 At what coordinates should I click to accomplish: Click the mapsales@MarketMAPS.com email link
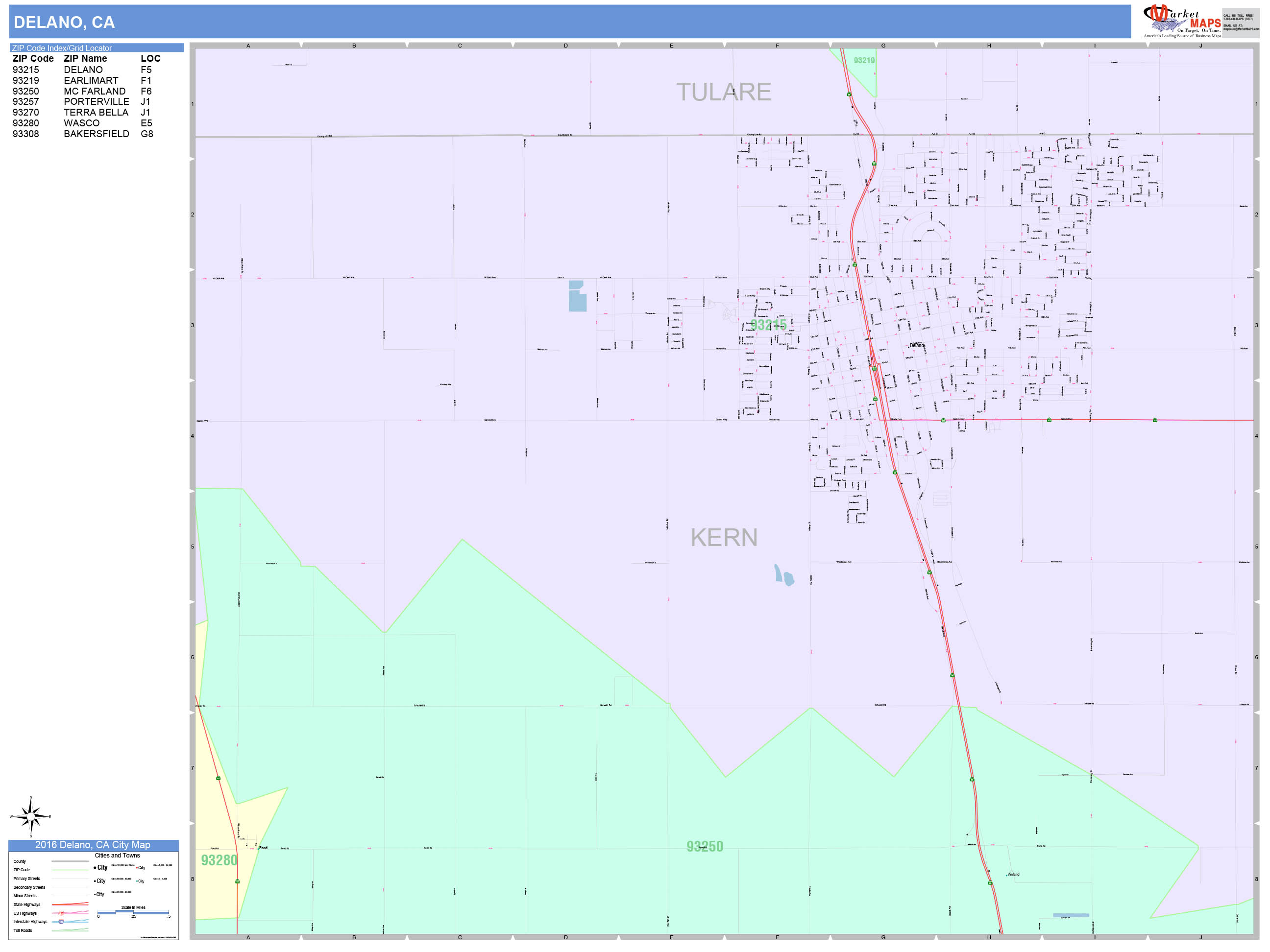[x=1240, y=29]
